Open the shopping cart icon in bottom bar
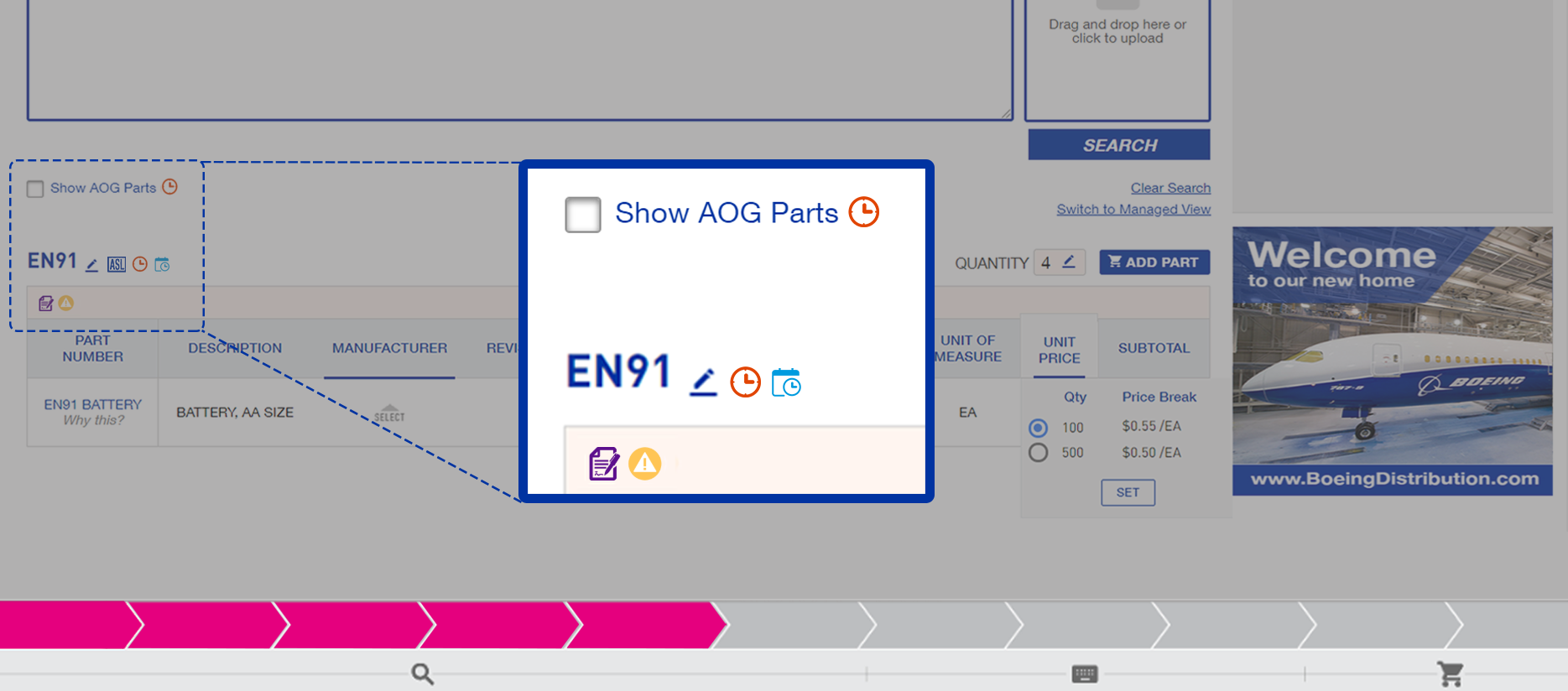 pyautogui.click(x=1451, y=673)
